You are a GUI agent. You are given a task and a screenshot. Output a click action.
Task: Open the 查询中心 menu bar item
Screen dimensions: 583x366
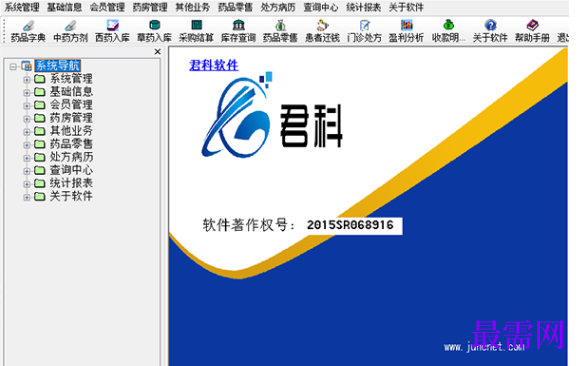point(321,7)
